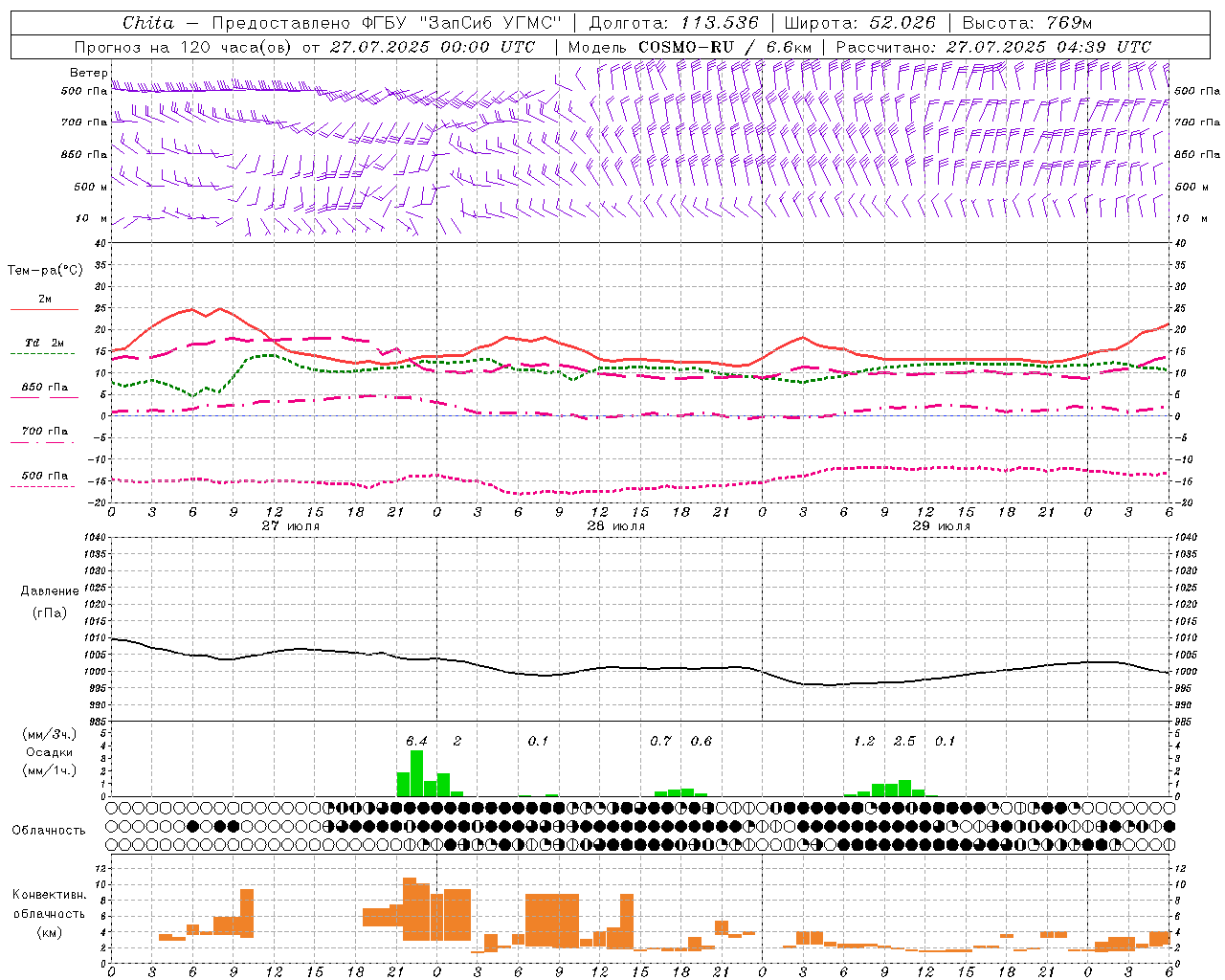Click the latitude value "Широта: 52.026"
The image size is (1225, 980).
pos(859,23)
